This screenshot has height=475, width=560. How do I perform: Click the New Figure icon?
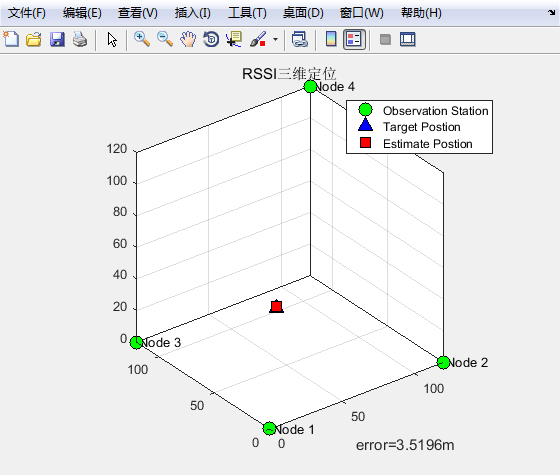11,39
